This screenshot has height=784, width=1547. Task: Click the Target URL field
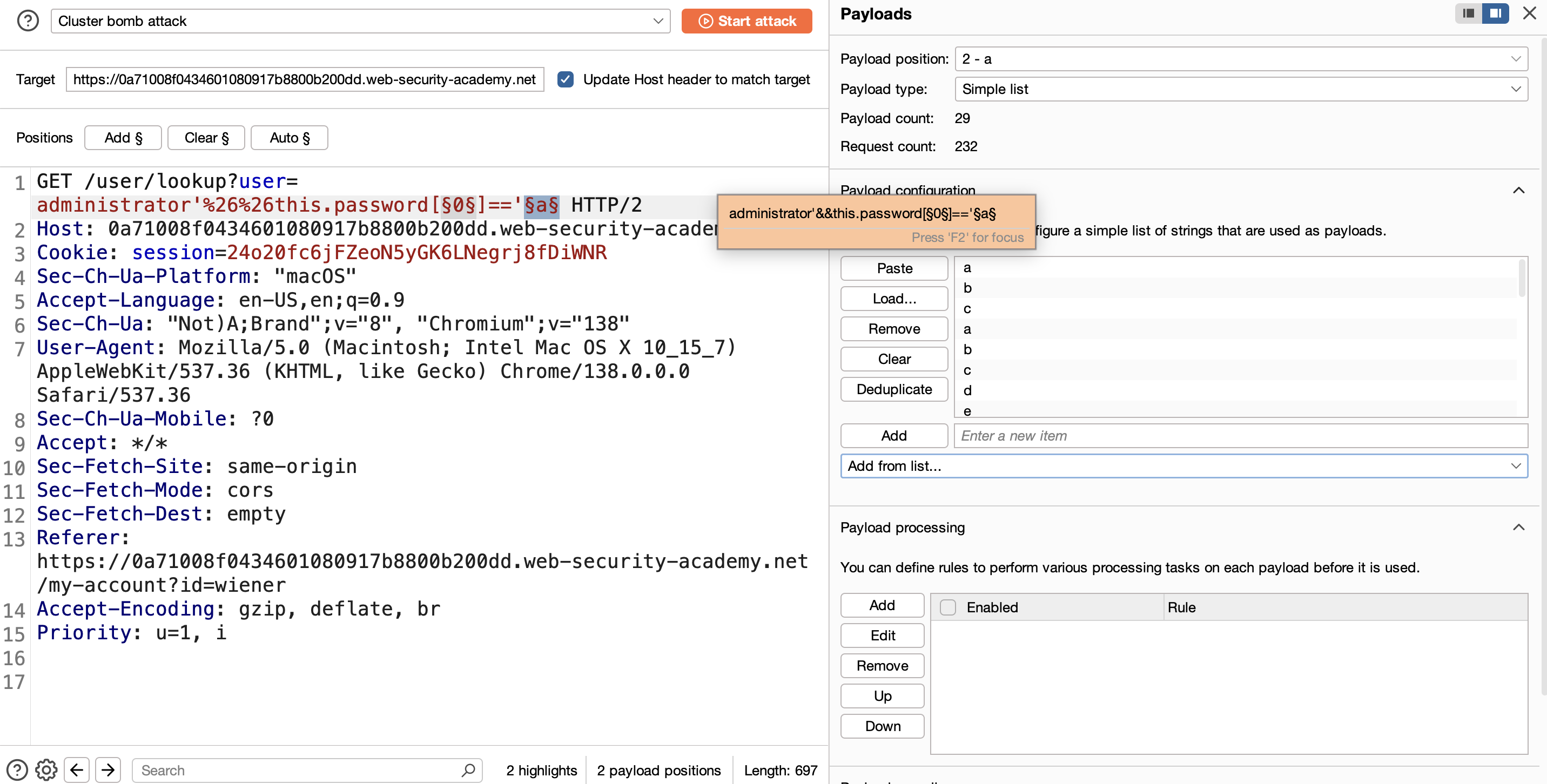tap(305, 79)
